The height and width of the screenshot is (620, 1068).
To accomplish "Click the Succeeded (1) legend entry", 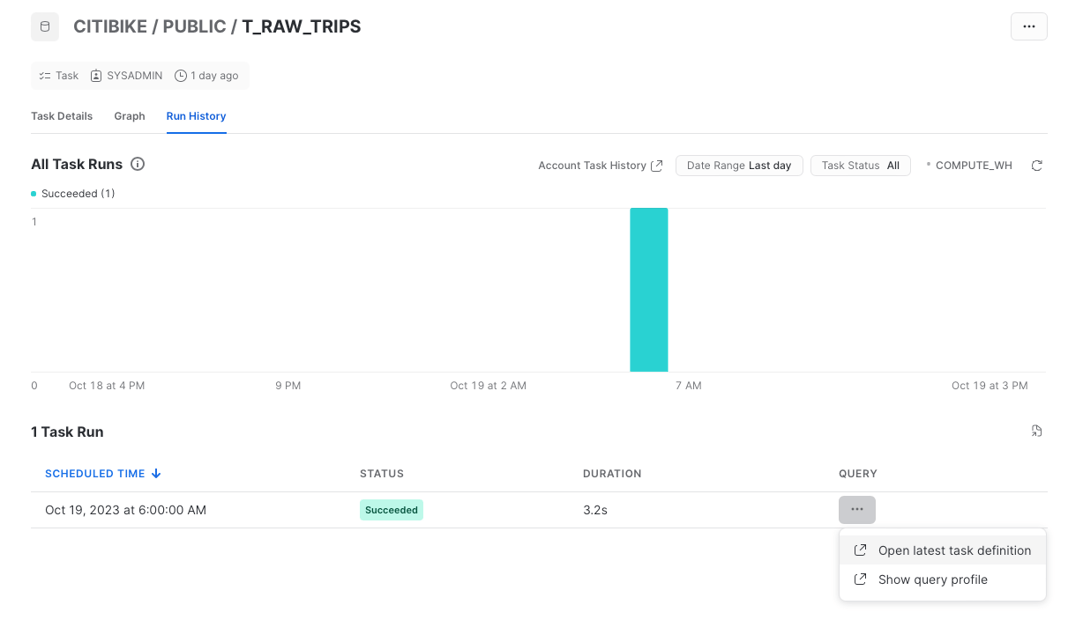I will 73,193.
